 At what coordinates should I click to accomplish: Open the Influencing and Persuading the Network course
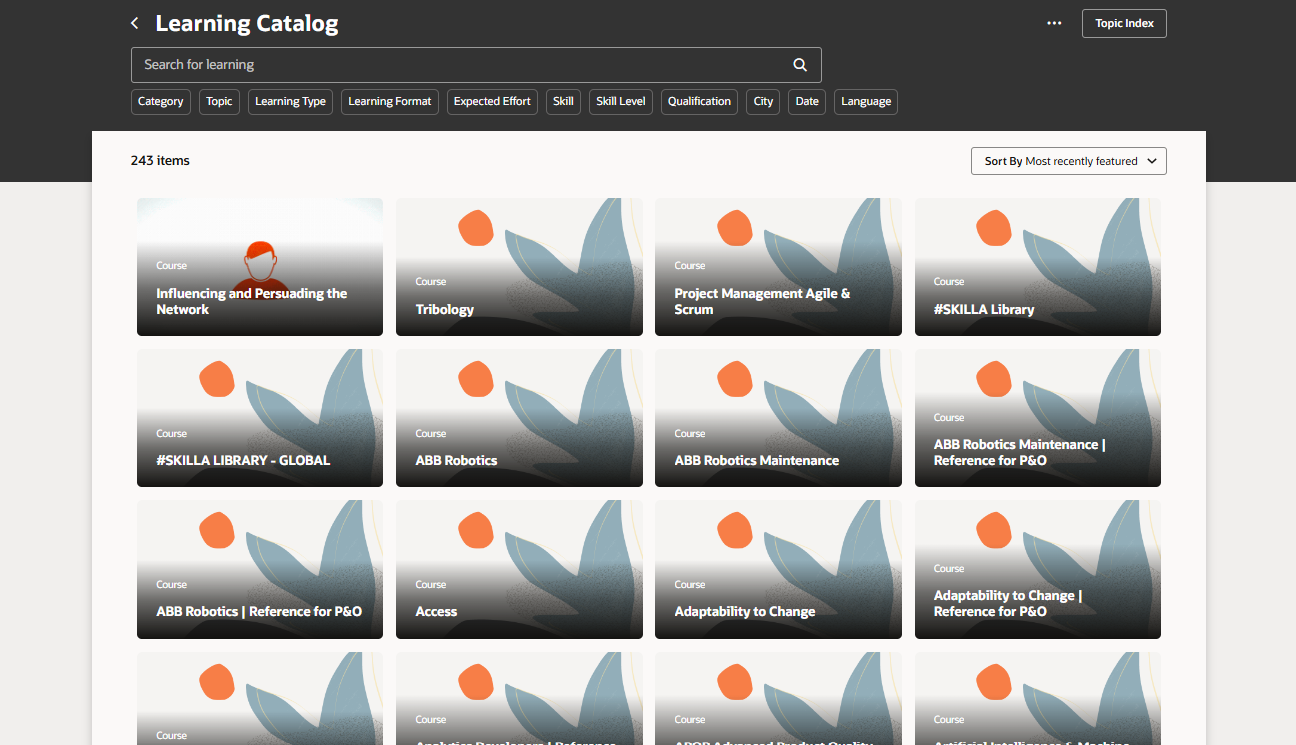pyautogui.click(x=260, y=267)
